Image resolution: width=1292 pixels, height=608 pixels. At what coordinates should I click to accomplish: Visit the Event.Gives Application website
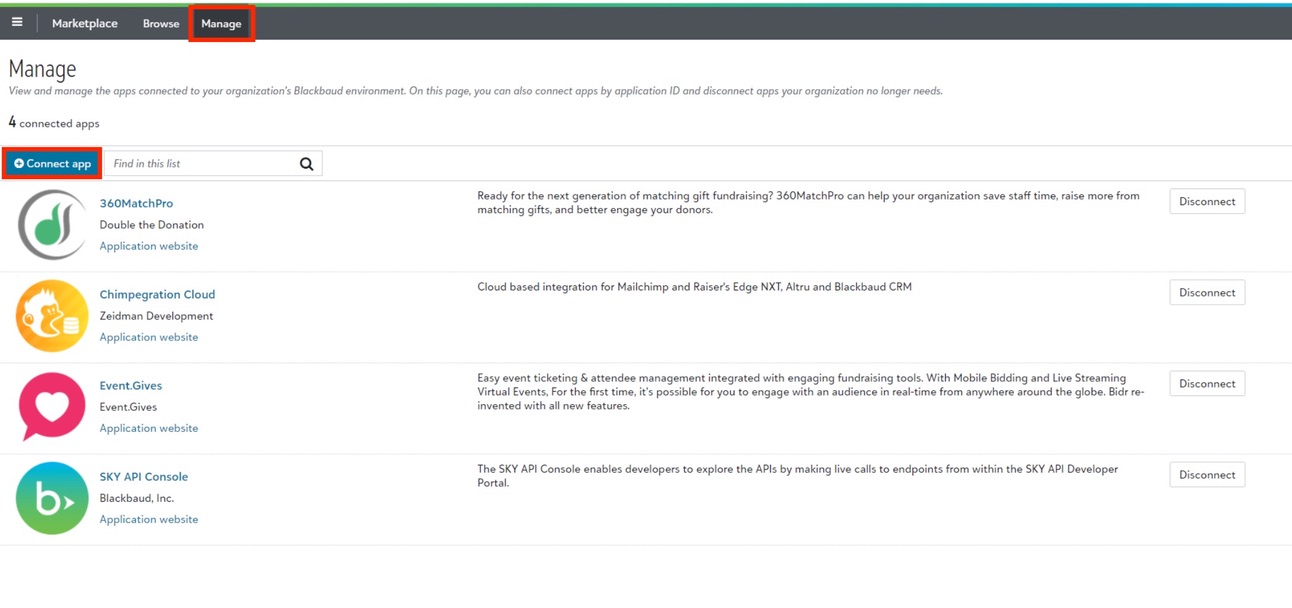pyautogui.click(x=149, y=428)
